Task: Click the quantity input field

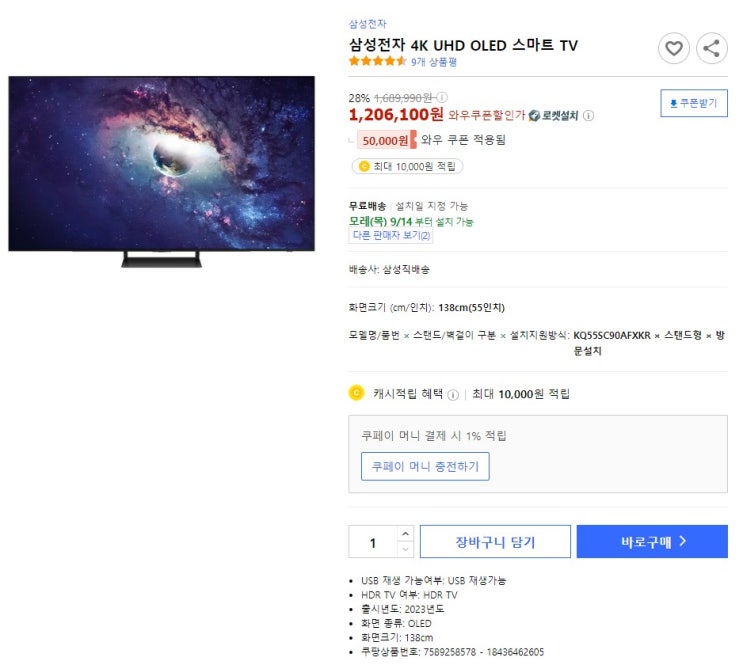Action: point(373,542)
